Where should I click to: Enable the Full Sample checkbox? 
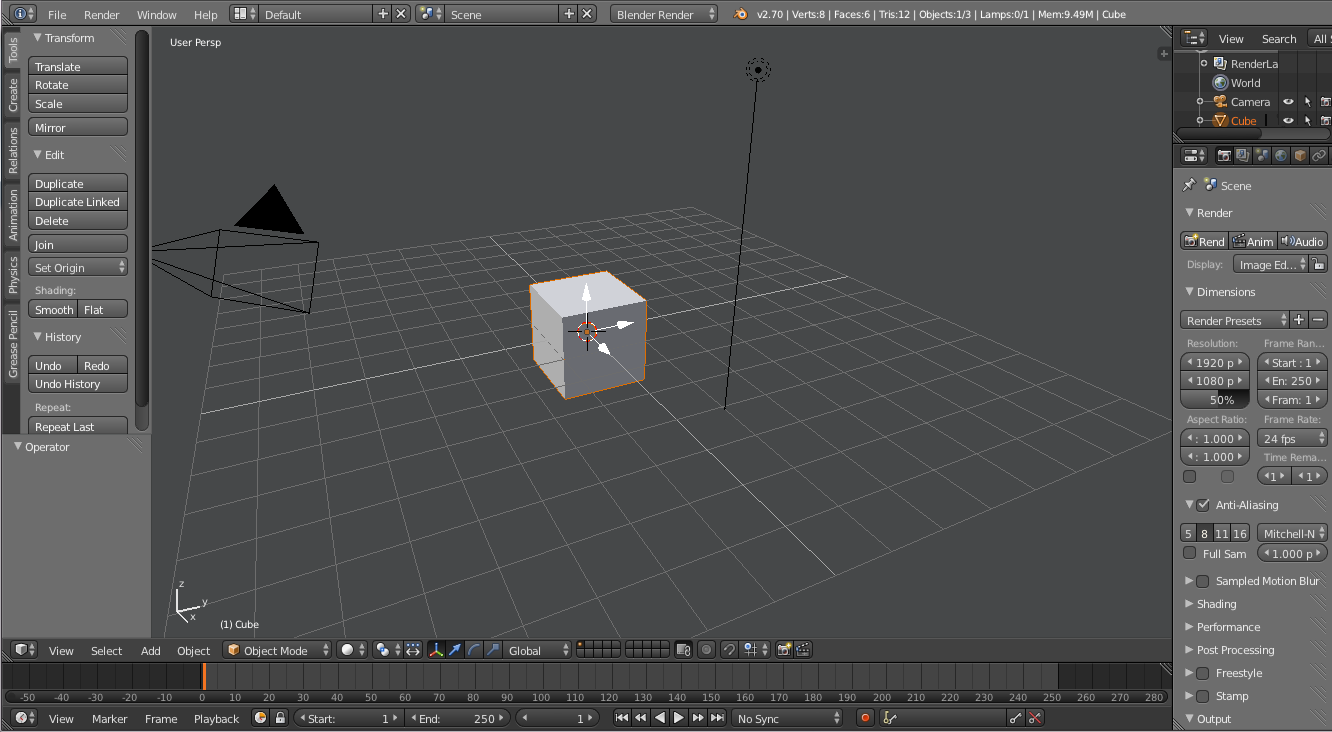(1189, 553)
